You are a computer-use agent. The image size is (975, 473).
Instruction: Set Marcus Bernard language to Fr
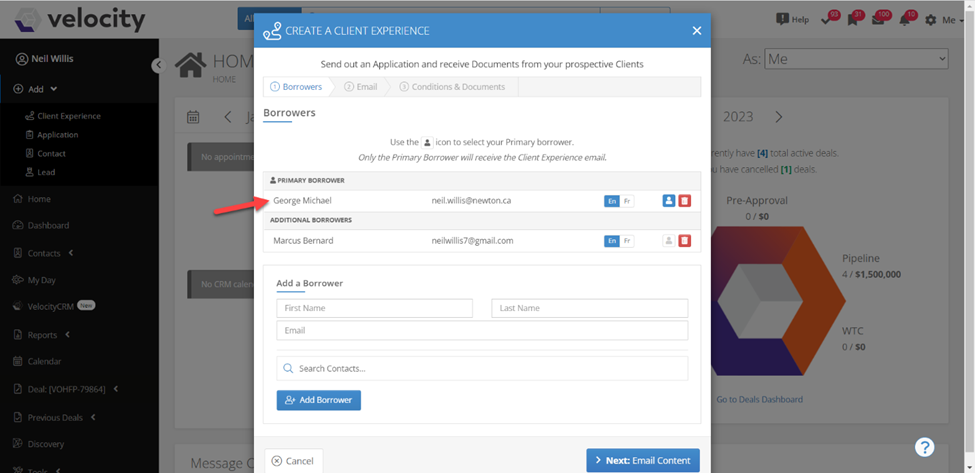(x=627, y=241)
